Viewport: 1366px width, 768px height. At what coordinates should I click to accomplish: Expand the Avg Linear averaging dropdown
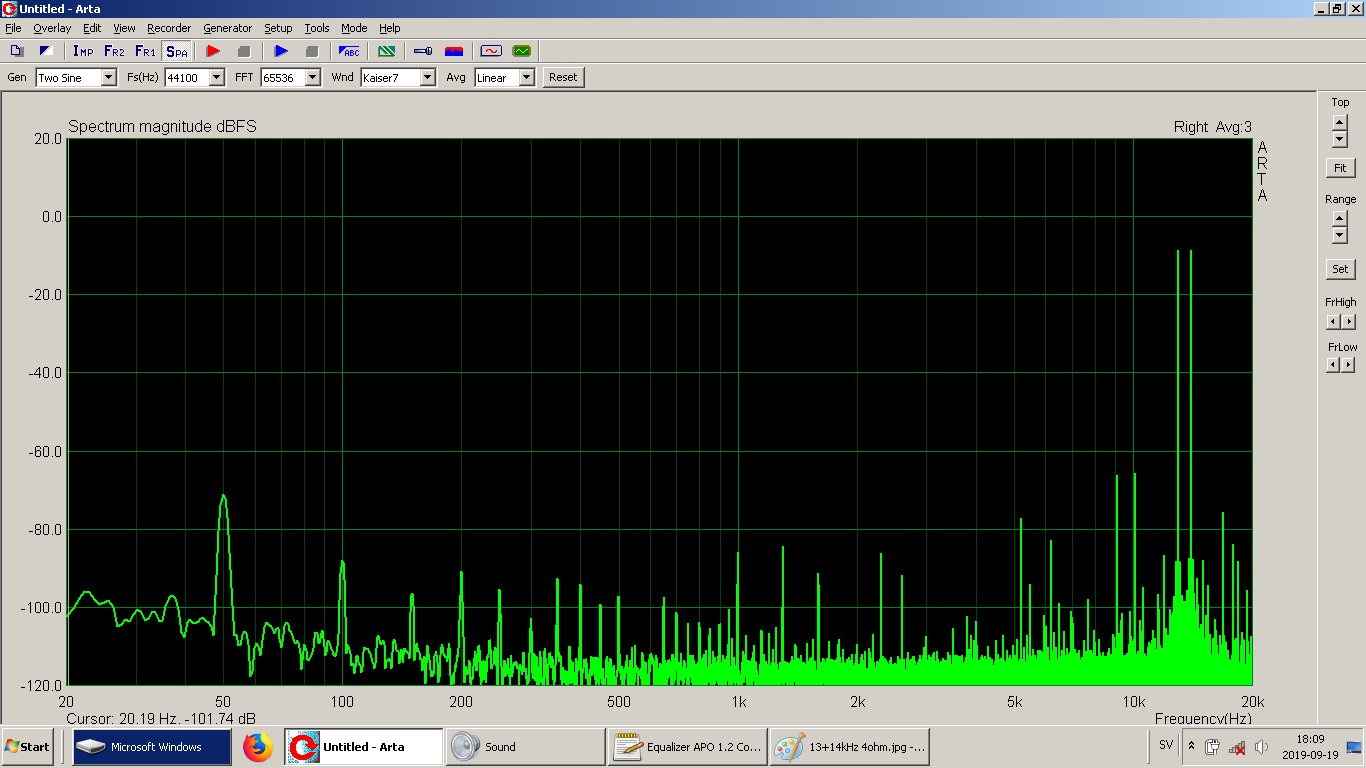coord(526,77)
